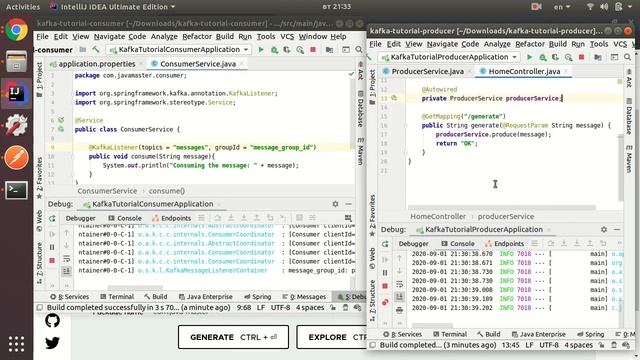The image size is (640, 360).
Task: Switch to ConsumerService.java tab
Action: 198,64
